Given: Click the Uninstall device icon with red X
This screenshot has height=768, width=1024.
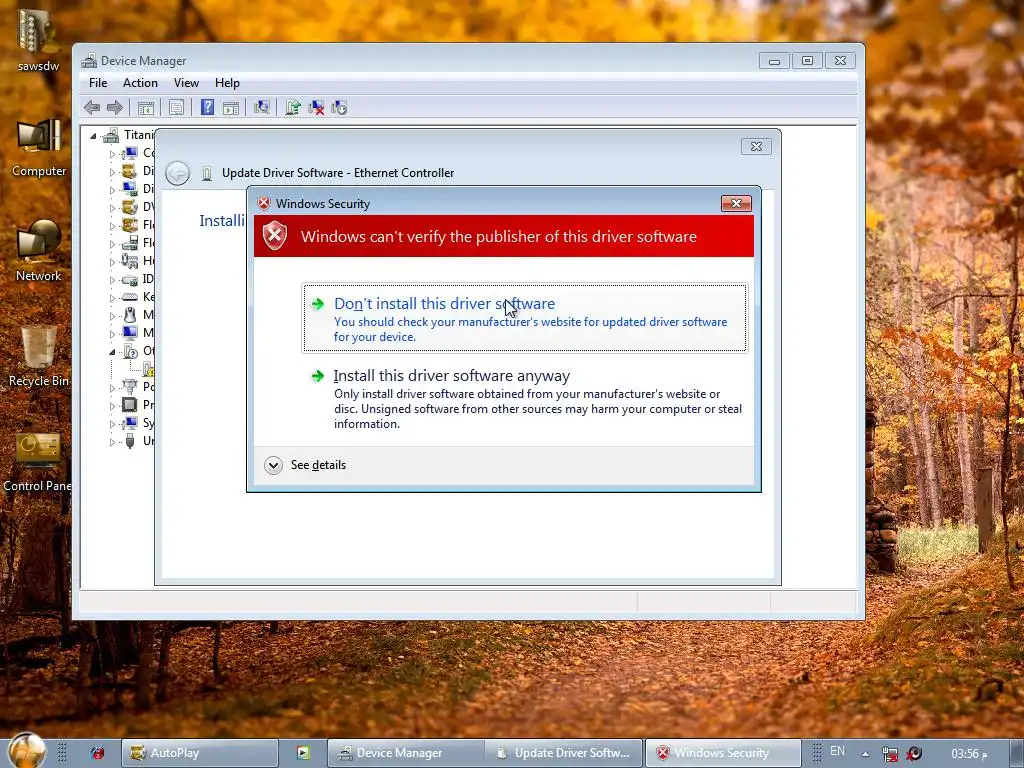Looking at the screenshot, I should click(316, 108).
